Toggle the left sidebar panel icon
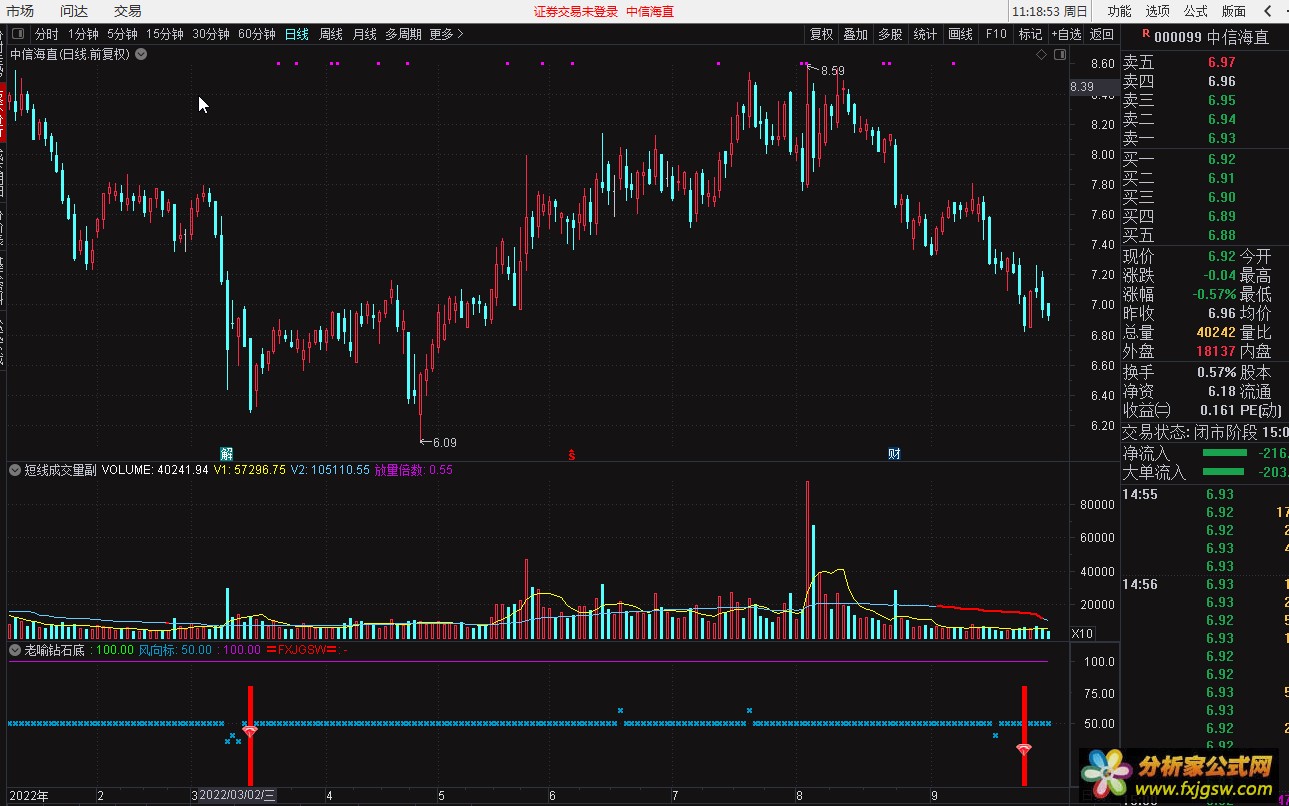 (x=19, y=34)
